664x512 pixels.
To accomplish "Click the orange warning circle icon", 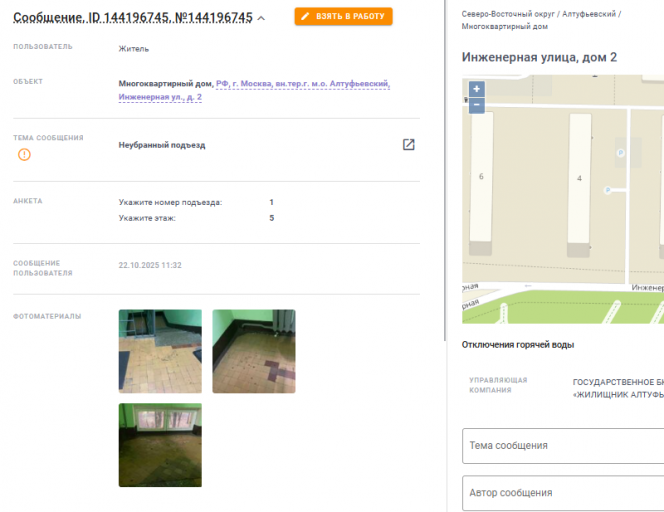I will 24,155.
